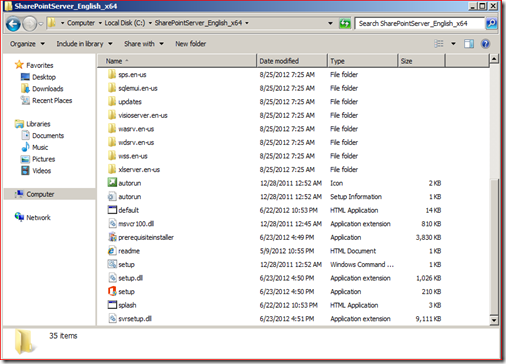Viewport: 506px width, 364px height.
Task: Click the Back navigation arrow button
Action: point(13,24)
